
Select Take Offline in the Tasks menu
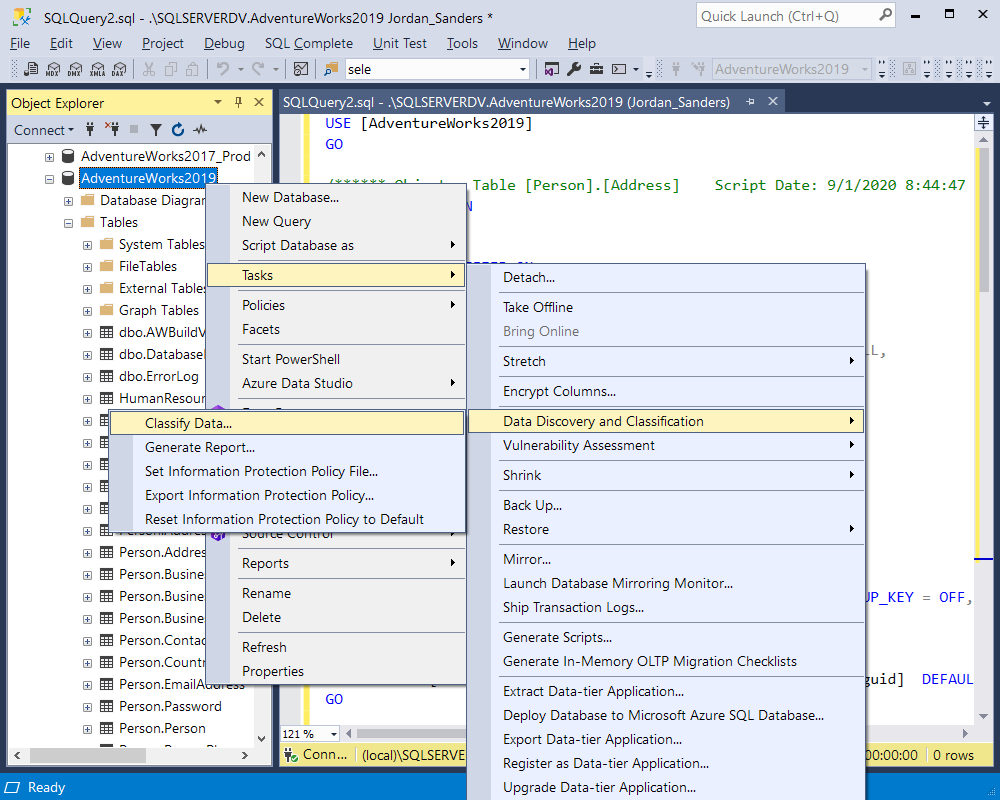pos(666,307)
